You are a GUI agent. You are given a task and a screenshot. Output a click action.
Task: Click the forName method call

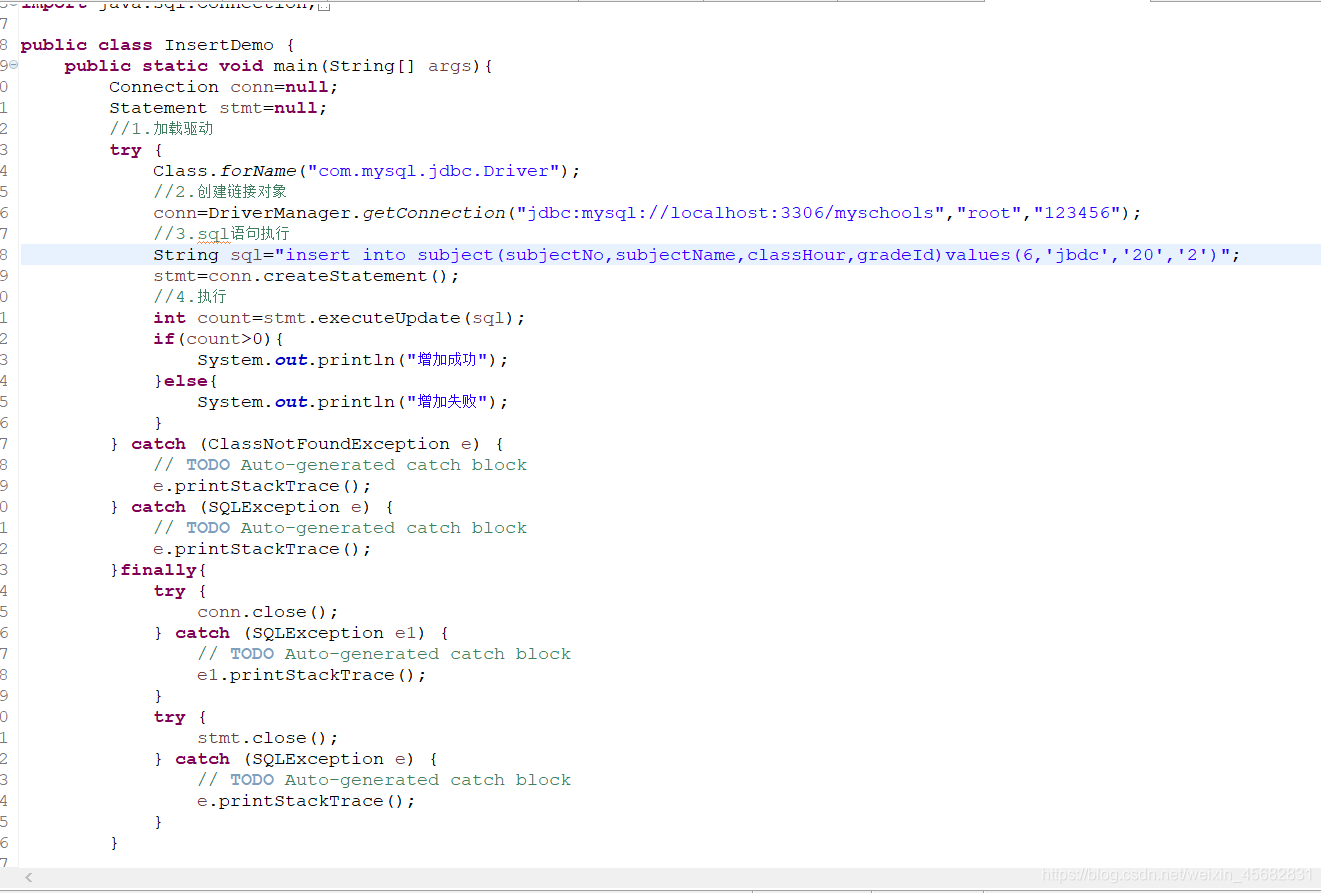[x=258, y=171]
